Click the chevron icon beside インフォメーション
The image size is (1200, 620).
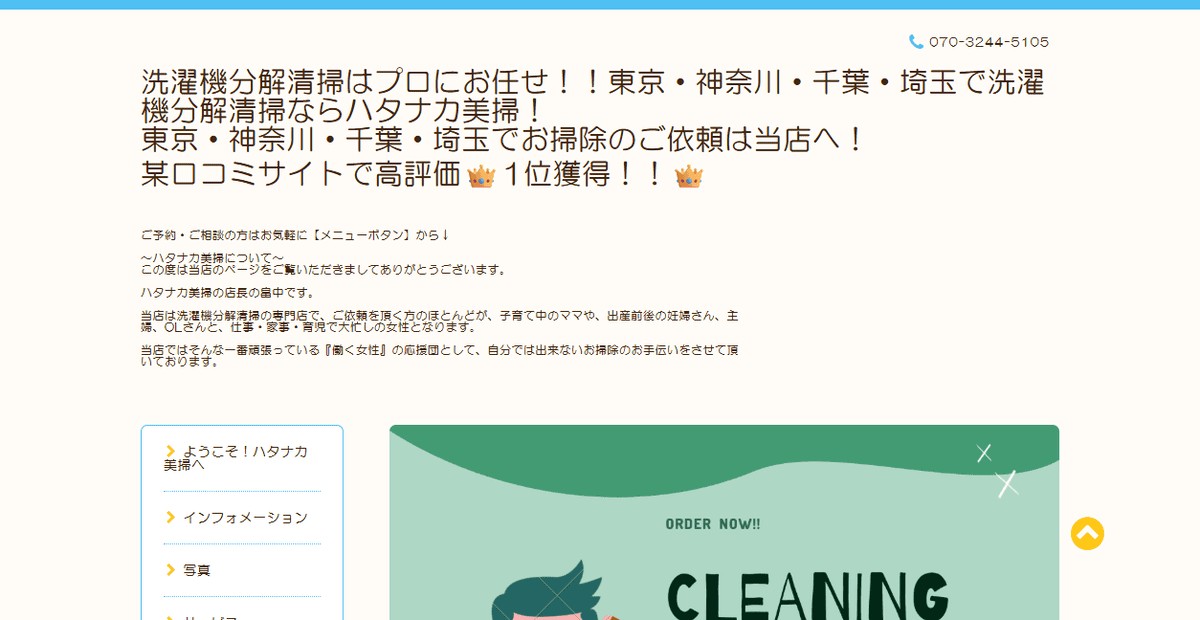[171, 517]
